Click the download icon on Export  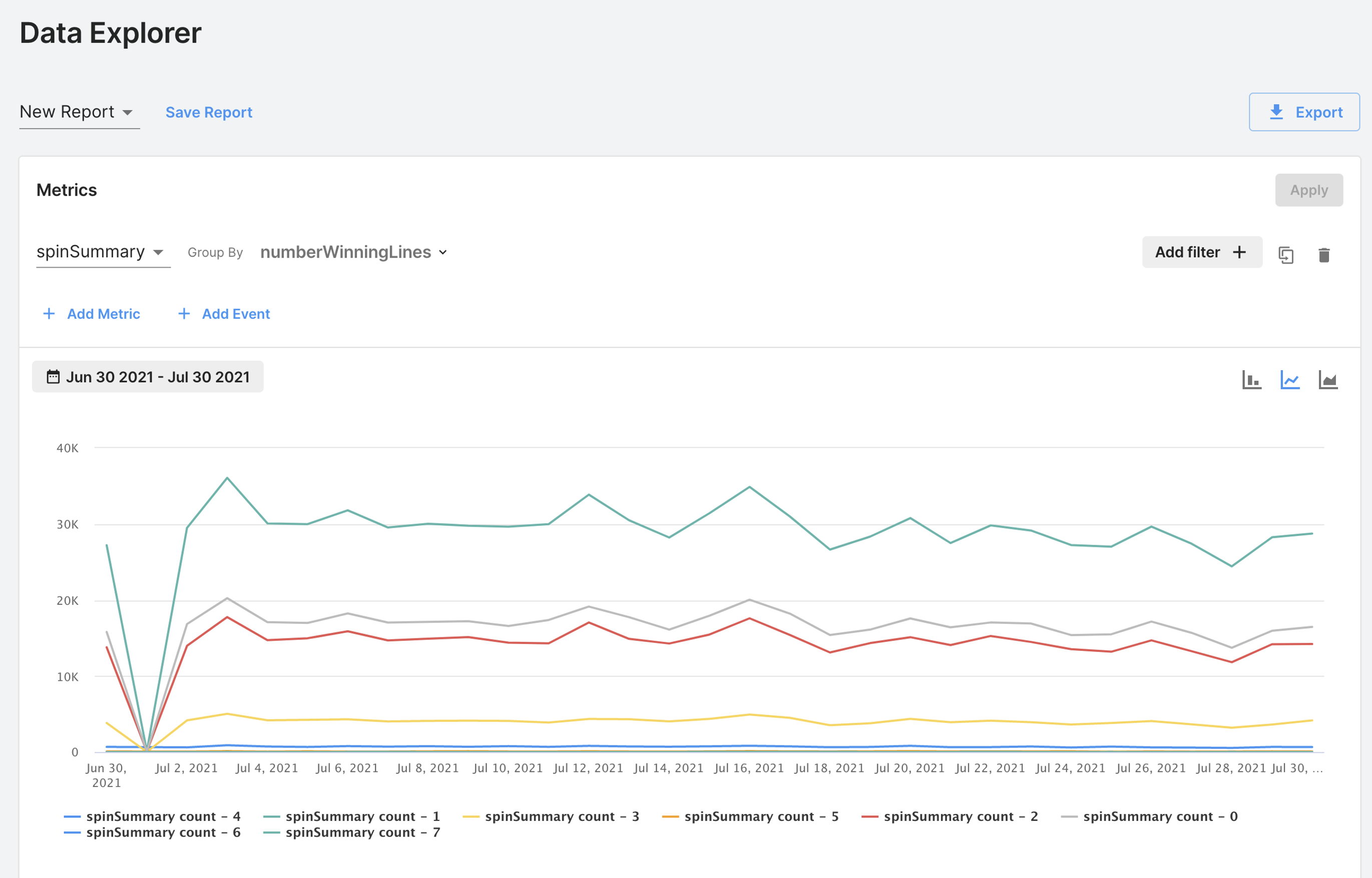tap(1276, 112)
